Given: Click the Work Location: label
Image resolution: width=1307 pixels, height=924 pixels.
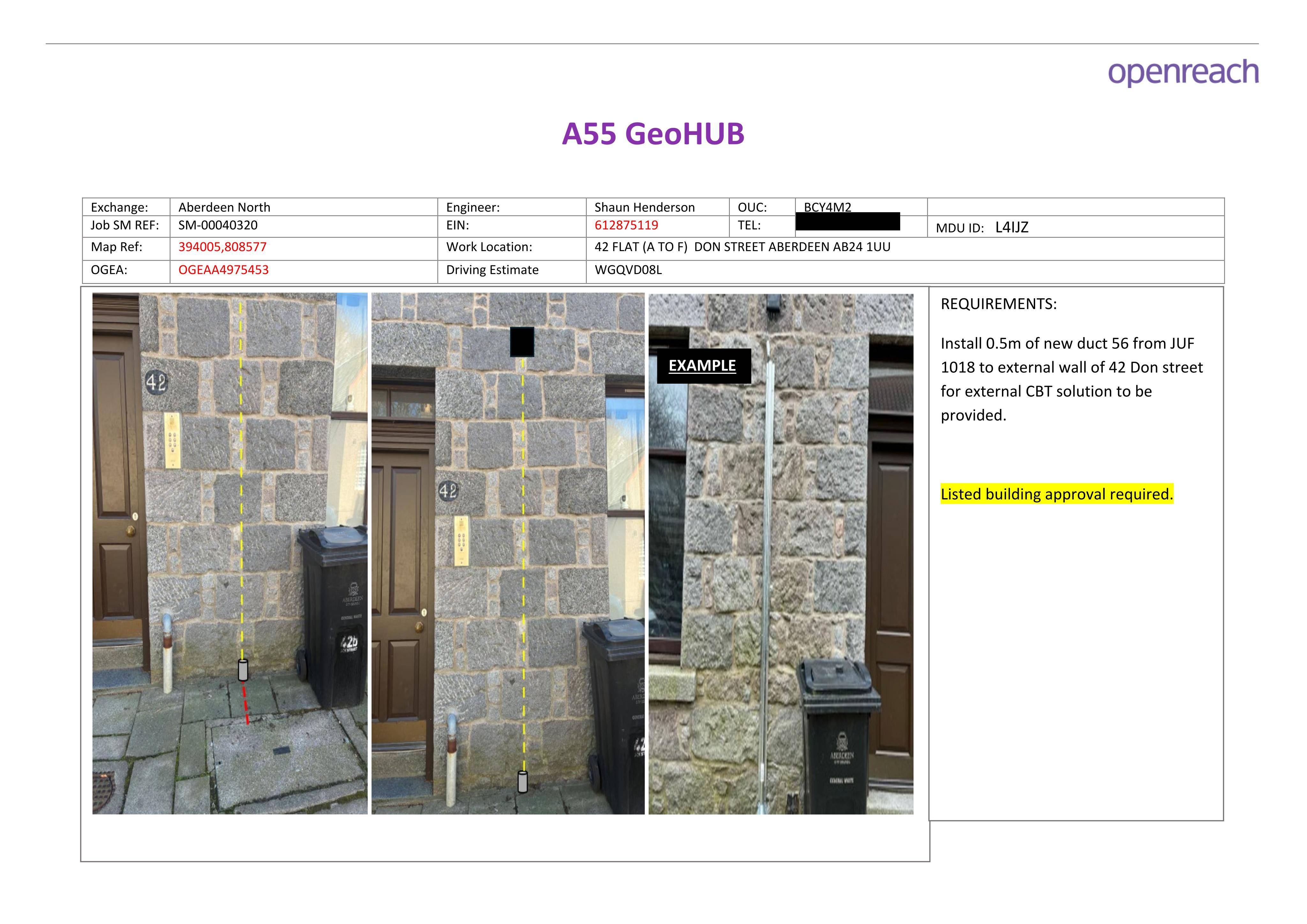Looking at the screenshot, I should [x=489, y=247].
